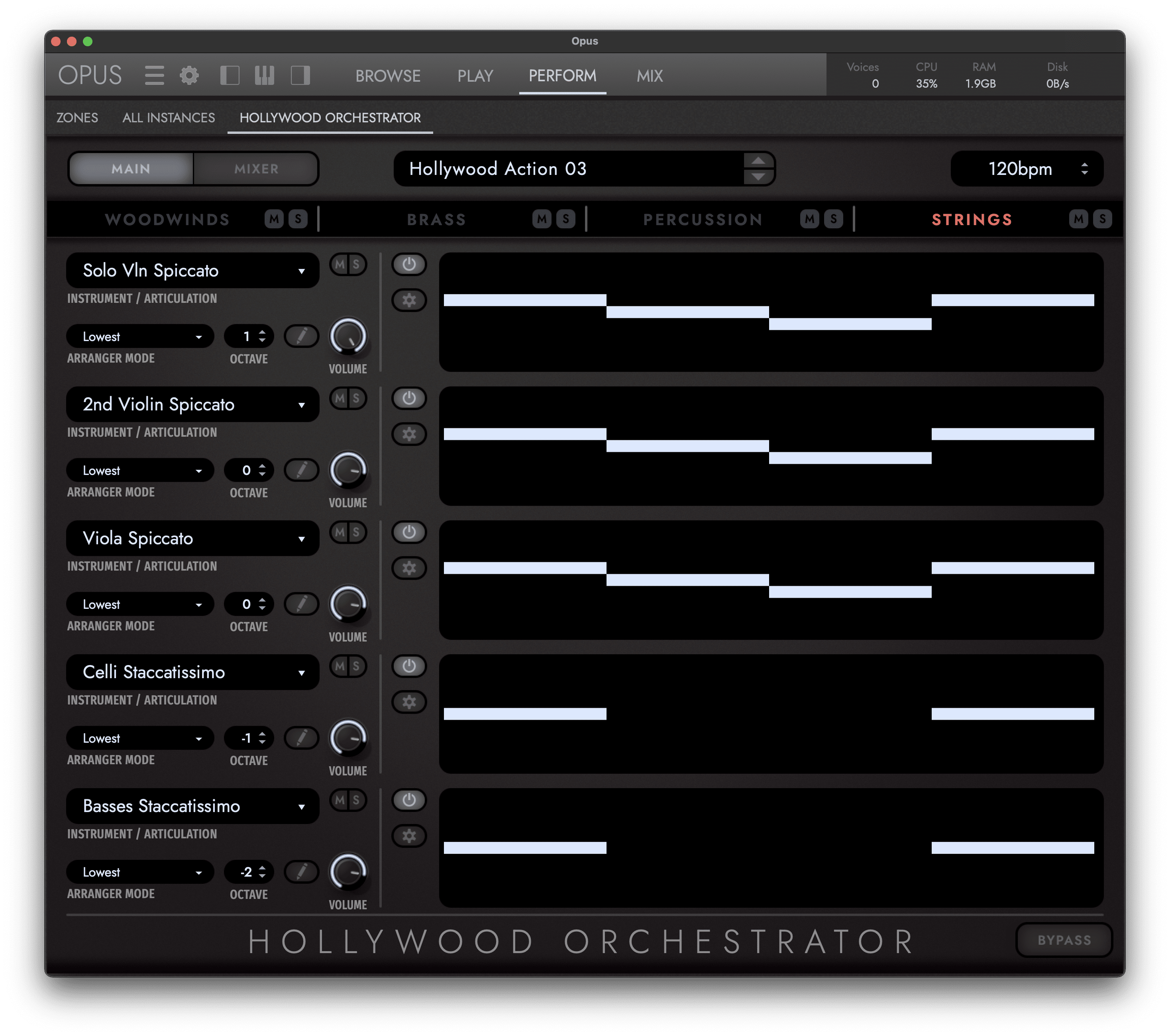This screenshot has height=1036, width=1170.
Task: Mute the Brass section
Action: [542, 219]
